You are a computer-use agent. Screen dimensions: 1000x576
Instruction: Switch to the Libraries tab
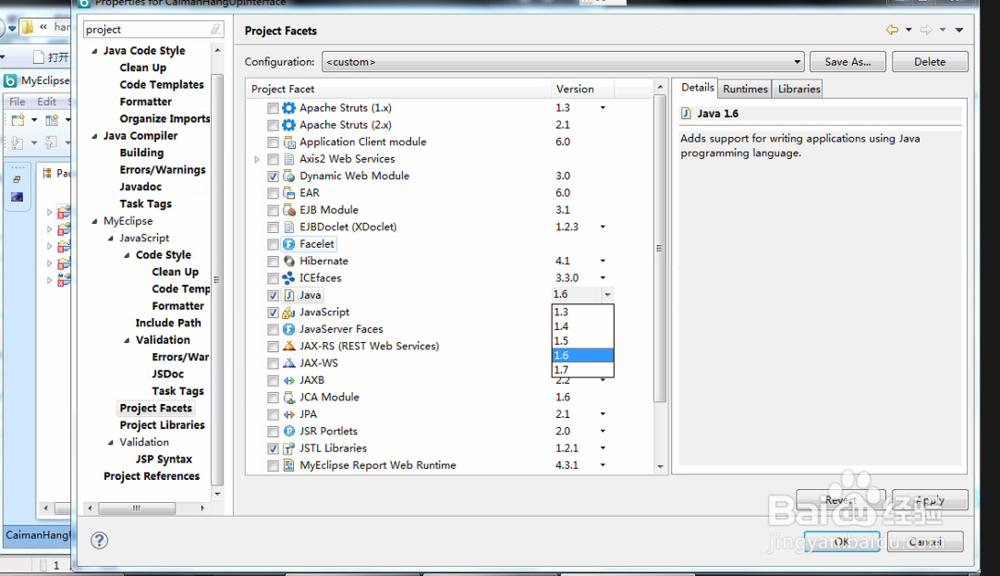(x=798, y=89)
